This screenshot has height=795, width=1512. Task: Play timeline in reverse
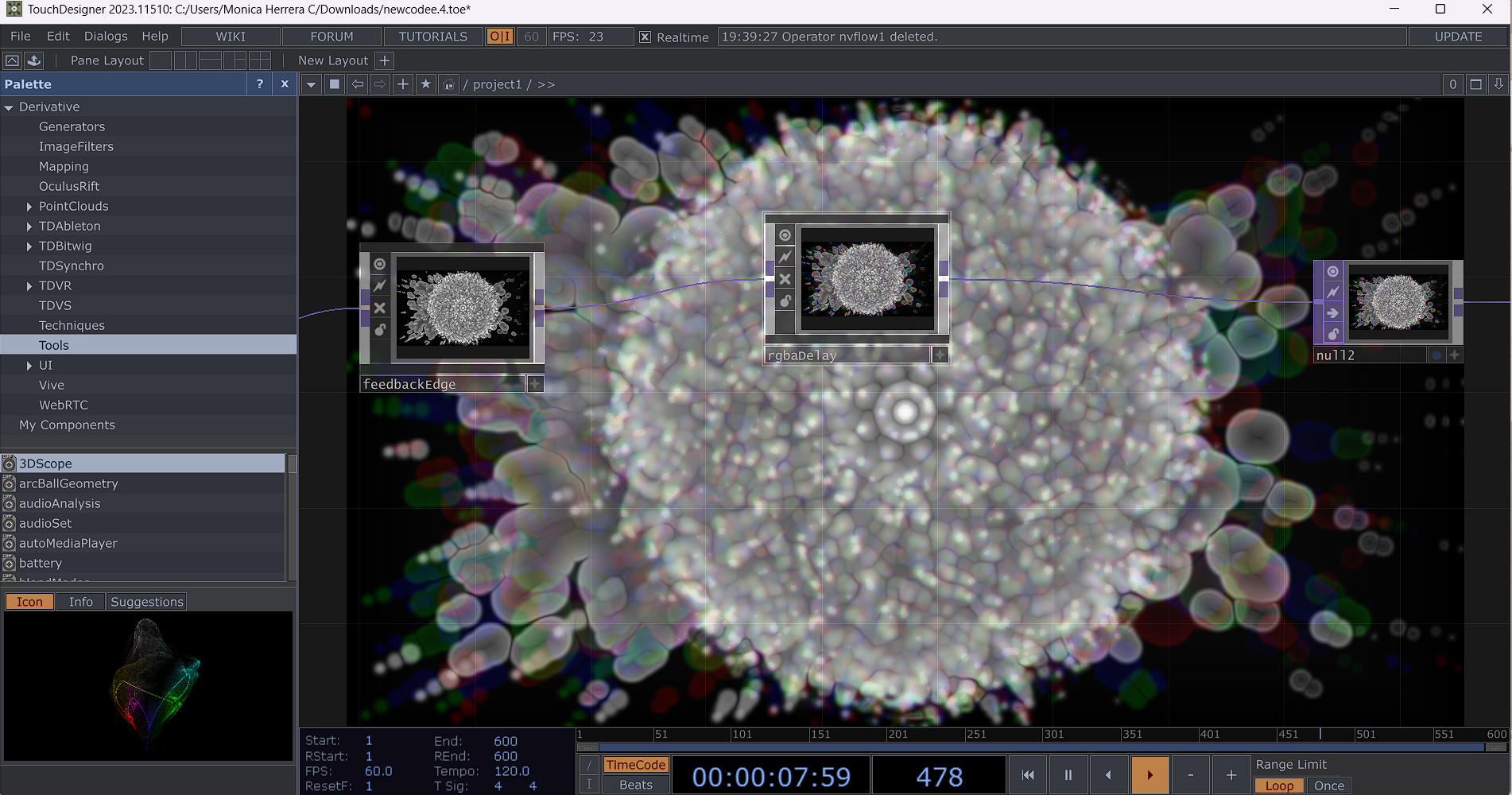point(1108,775)
